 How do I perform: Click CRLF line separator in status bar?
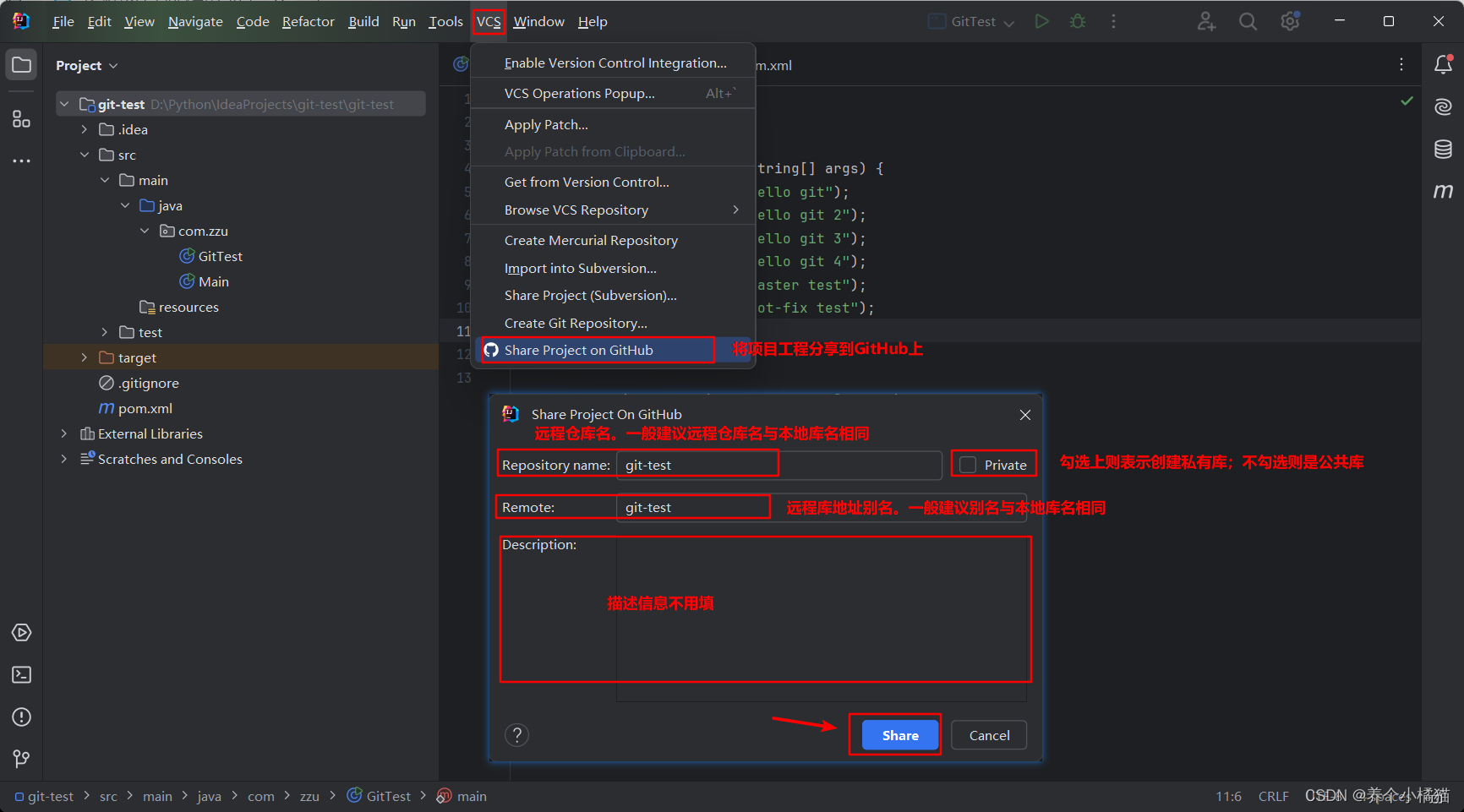click(x=1273, y=797)
